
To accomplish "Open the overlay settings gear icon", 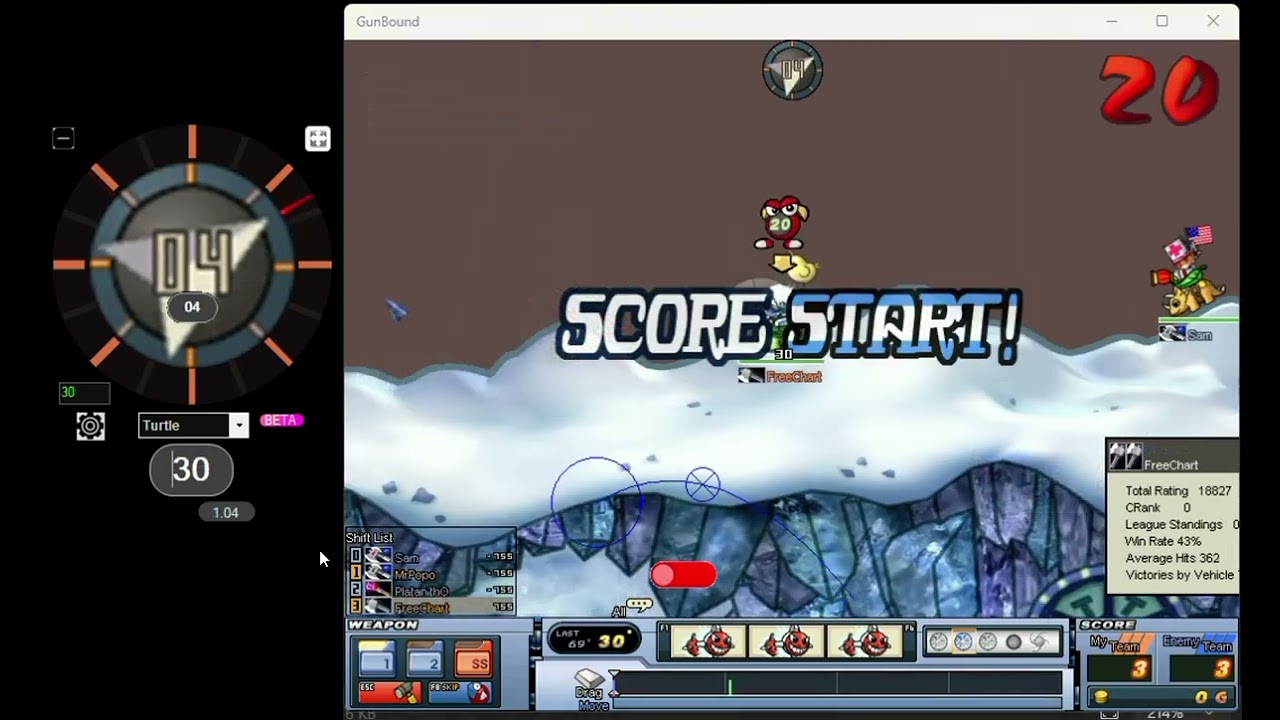I will (90, 426).
